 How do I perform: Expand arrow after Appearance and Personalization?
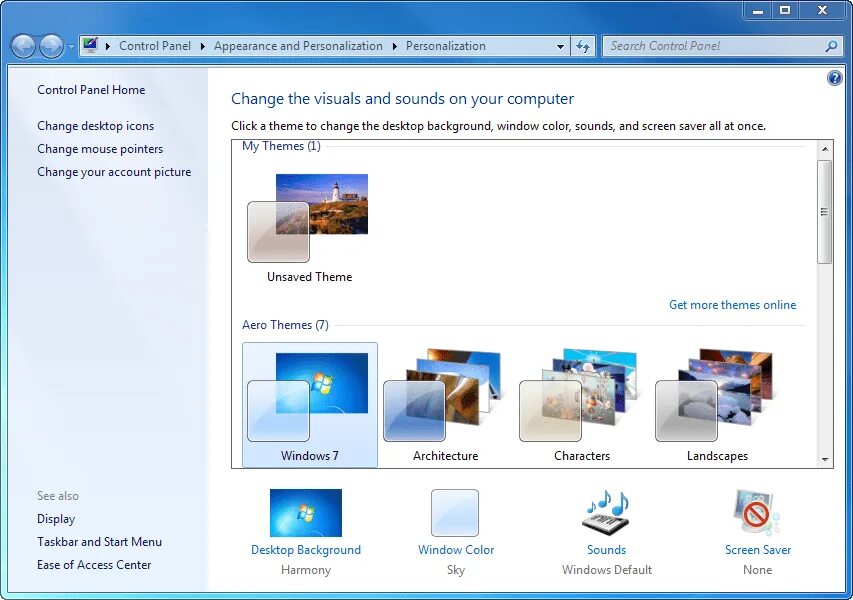click(394, 46)
